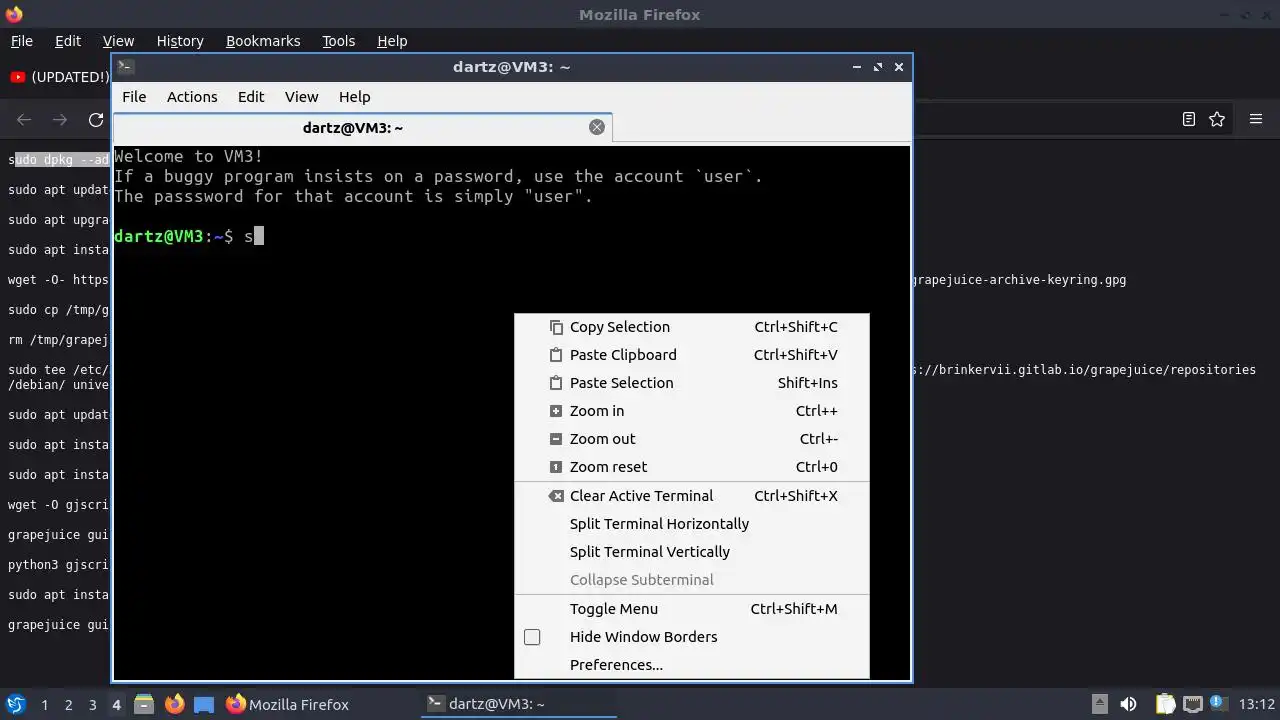1280x720 pixels.
Task: Close the dartz@VM3 terminal tab
Action: tap(597, 127)
